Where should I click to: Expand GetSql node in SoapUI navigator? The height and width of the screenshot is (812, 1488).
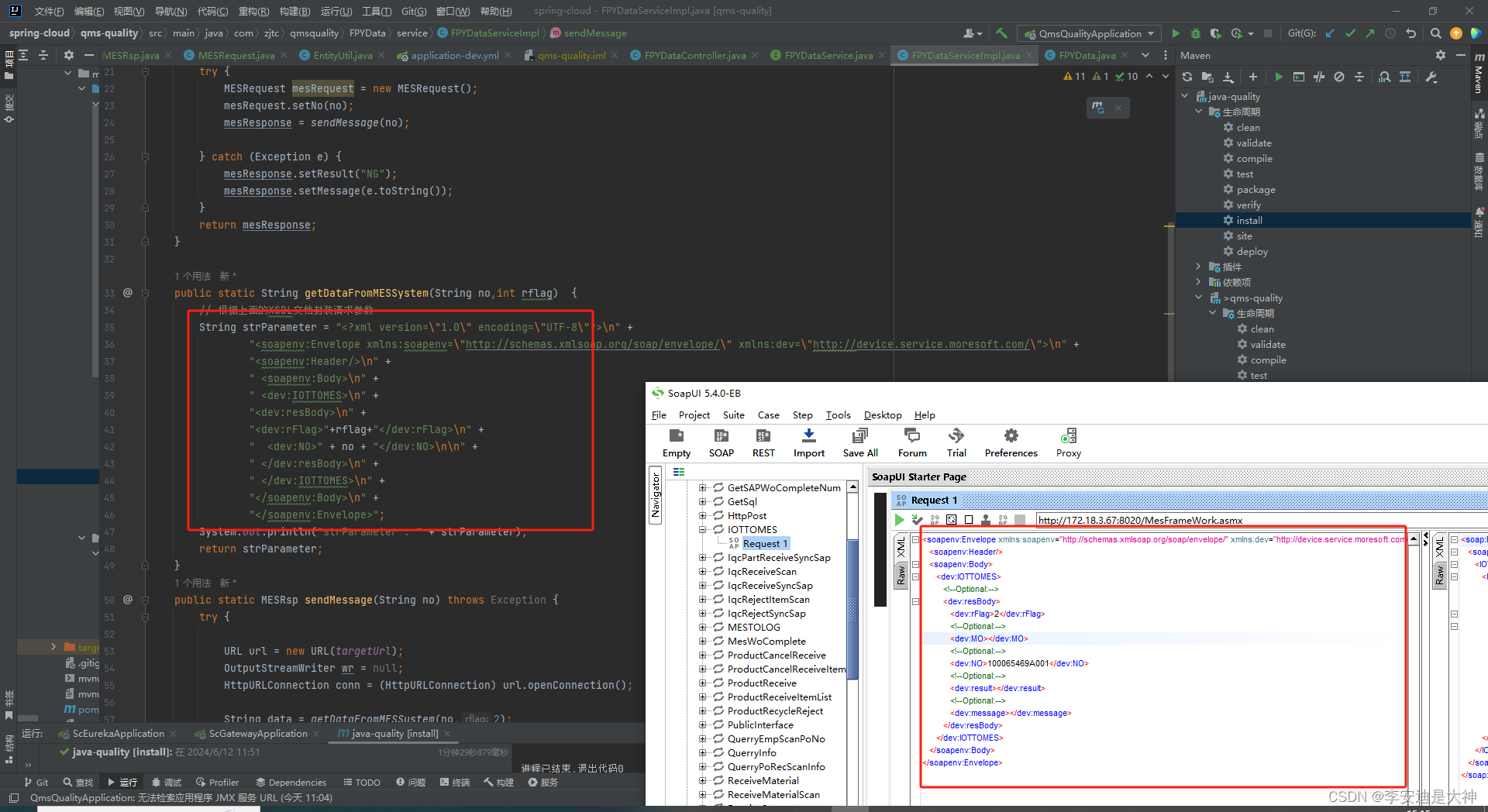pos(703,502)
